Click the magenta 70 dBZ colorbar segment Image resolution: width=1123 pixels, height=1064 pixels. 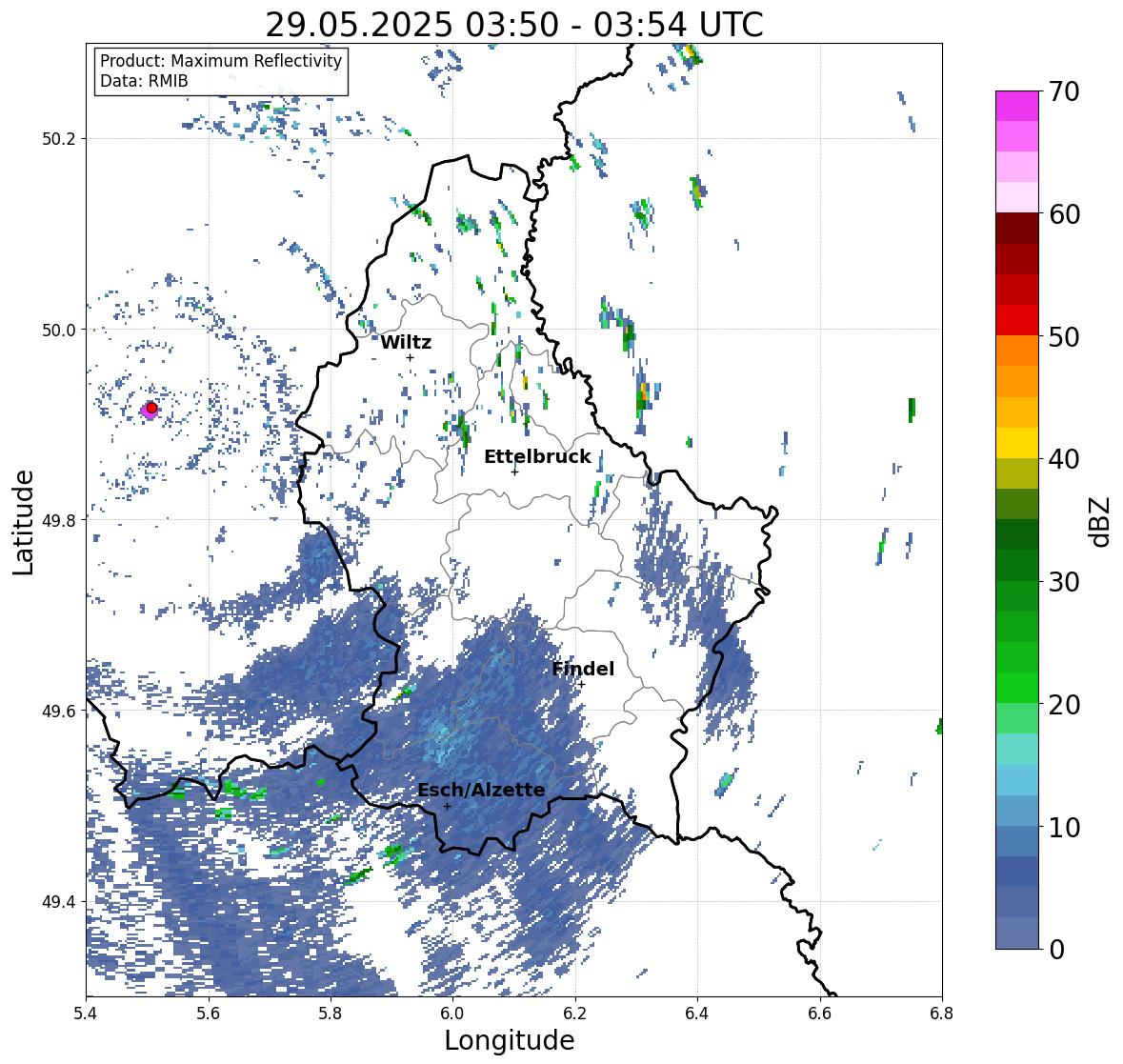[1017, 106]
